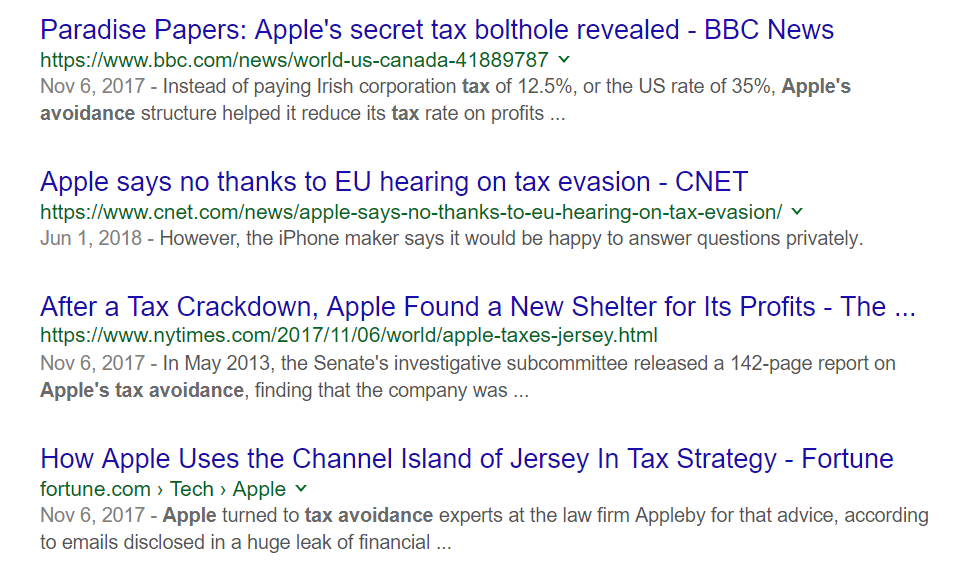964x571 pixels.
Task: Click the bbc.com green URL
Action: [x=294, y=59]
